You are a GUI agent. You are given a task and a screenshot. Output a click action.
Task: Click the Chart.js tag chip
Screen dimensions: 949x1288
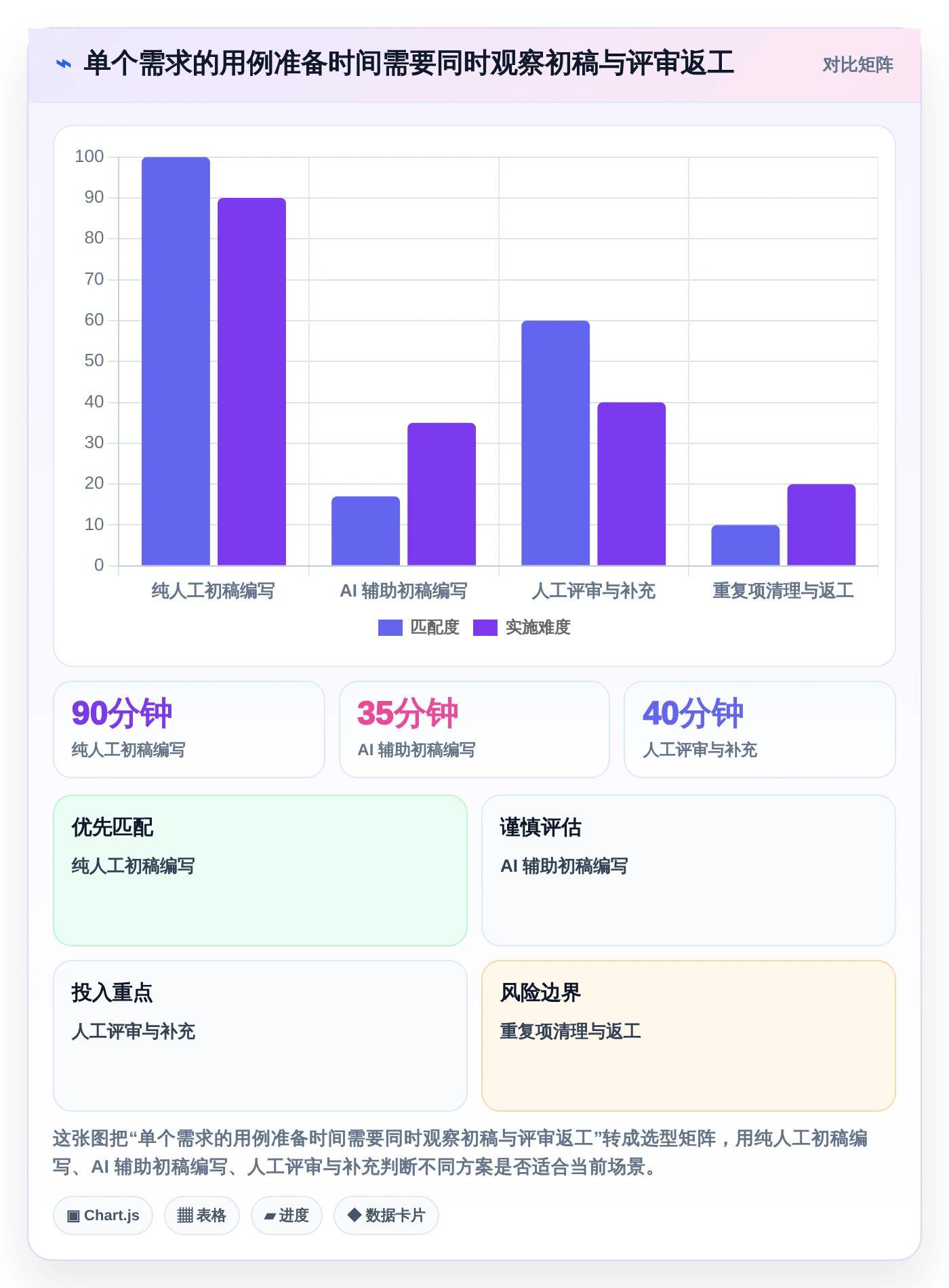click(103, 1215)
